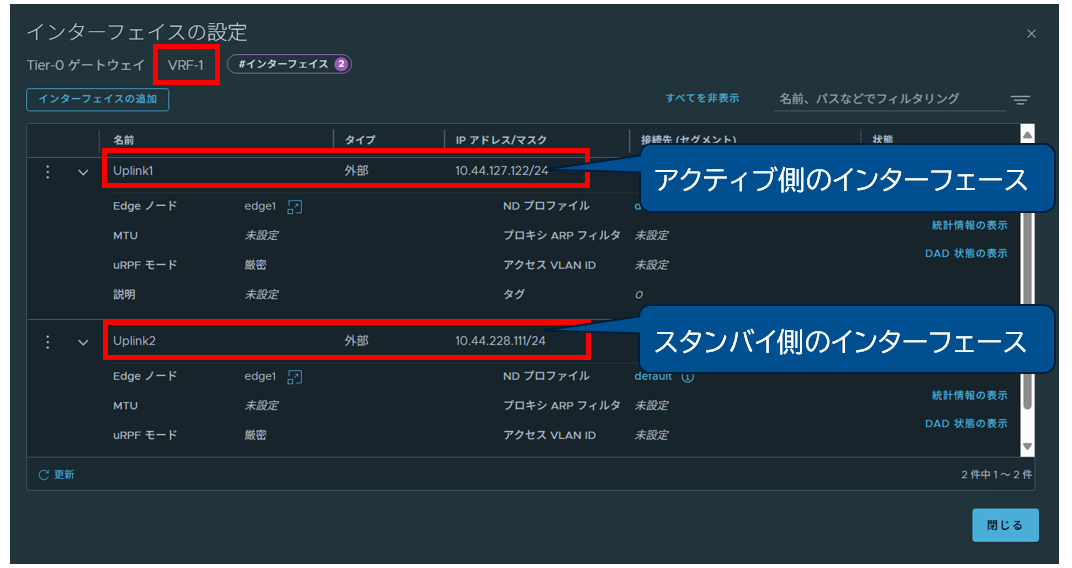
Task: Click 外部 type cell in Uplink2 row
Action: coord(356,341)
